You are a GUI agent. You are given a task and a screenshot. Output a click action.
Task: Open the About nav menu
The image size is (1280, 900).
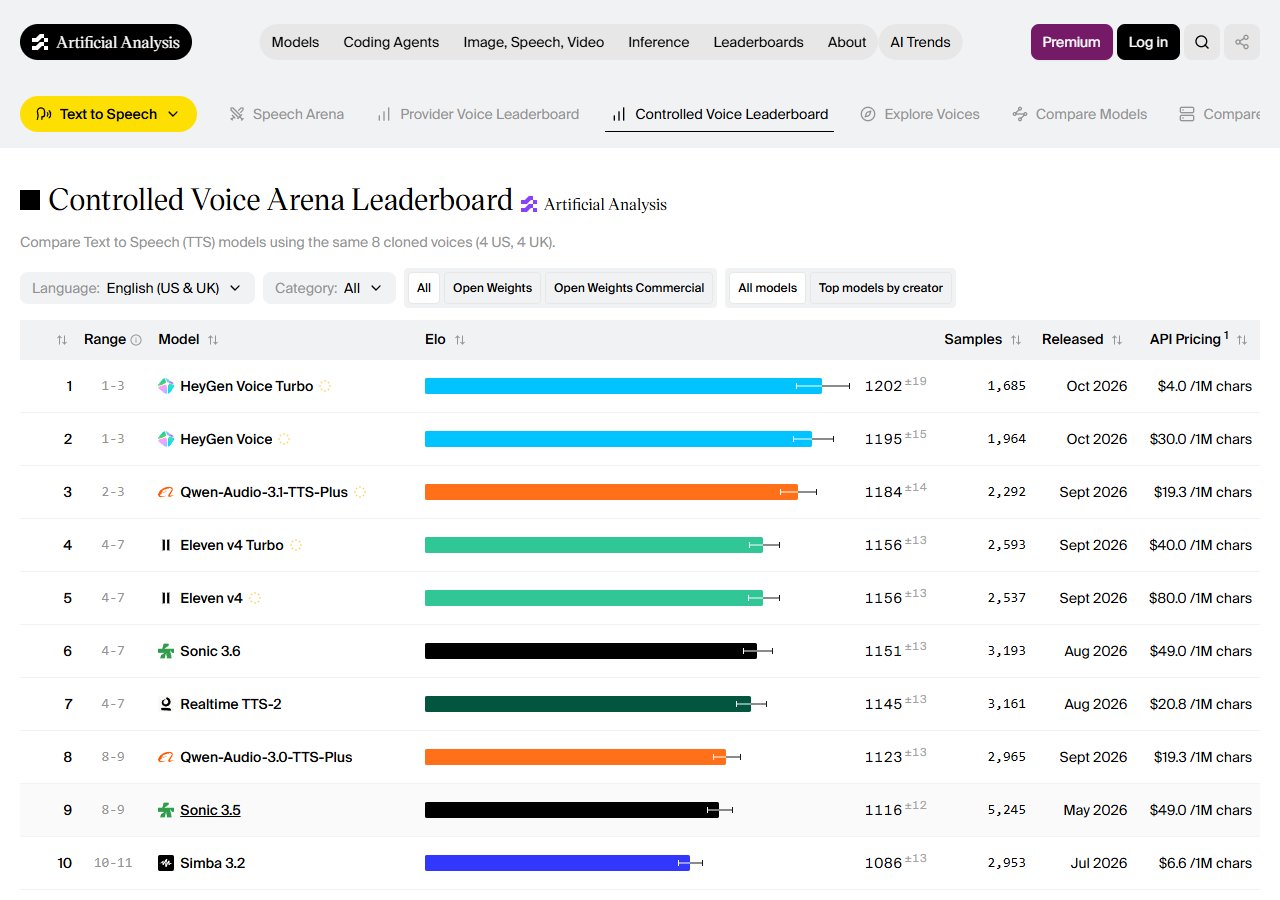pyautogui.click(x=847, y=42)
